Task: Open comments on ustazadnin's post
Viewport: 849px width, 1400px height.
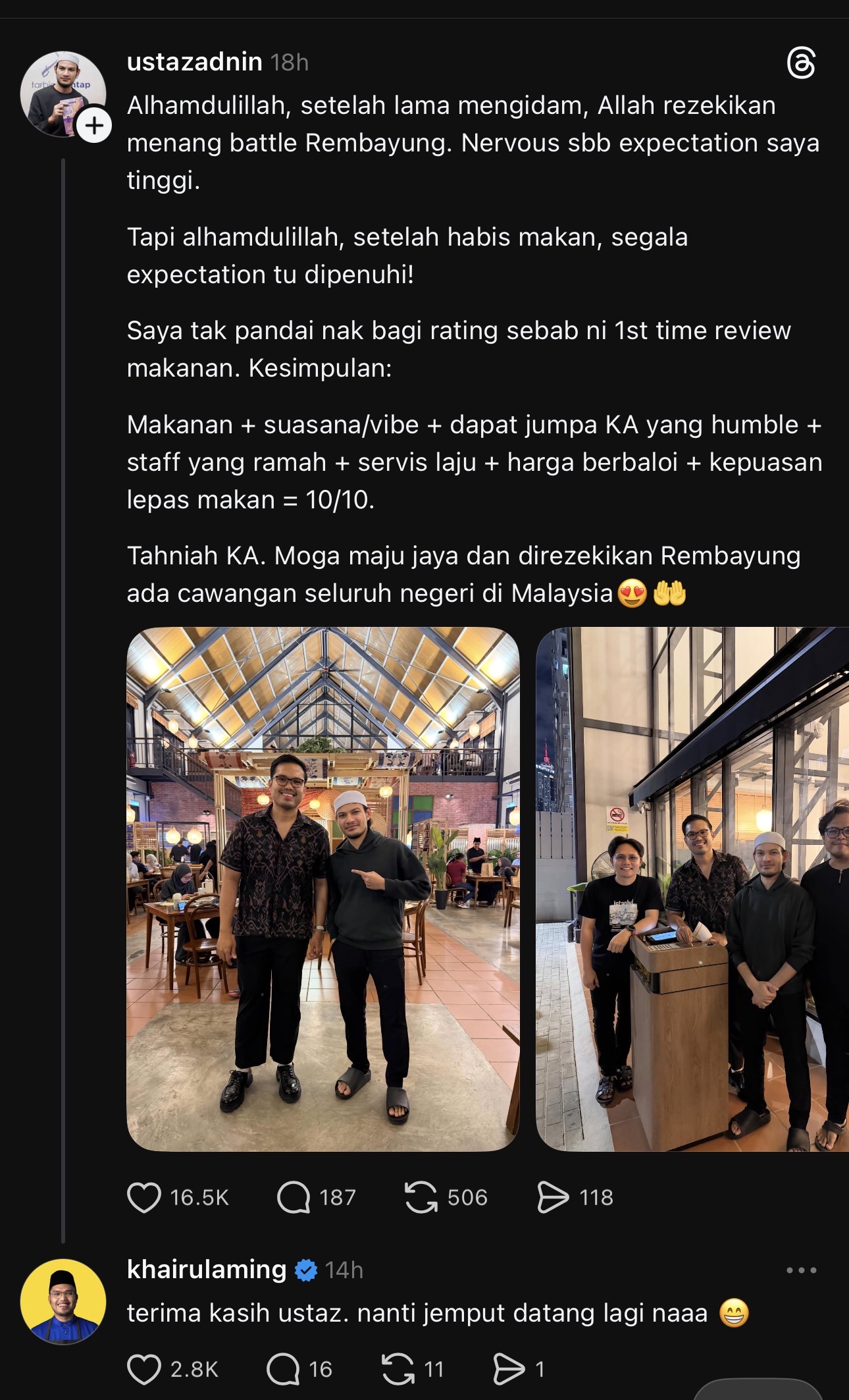Action: [294, 1197]
